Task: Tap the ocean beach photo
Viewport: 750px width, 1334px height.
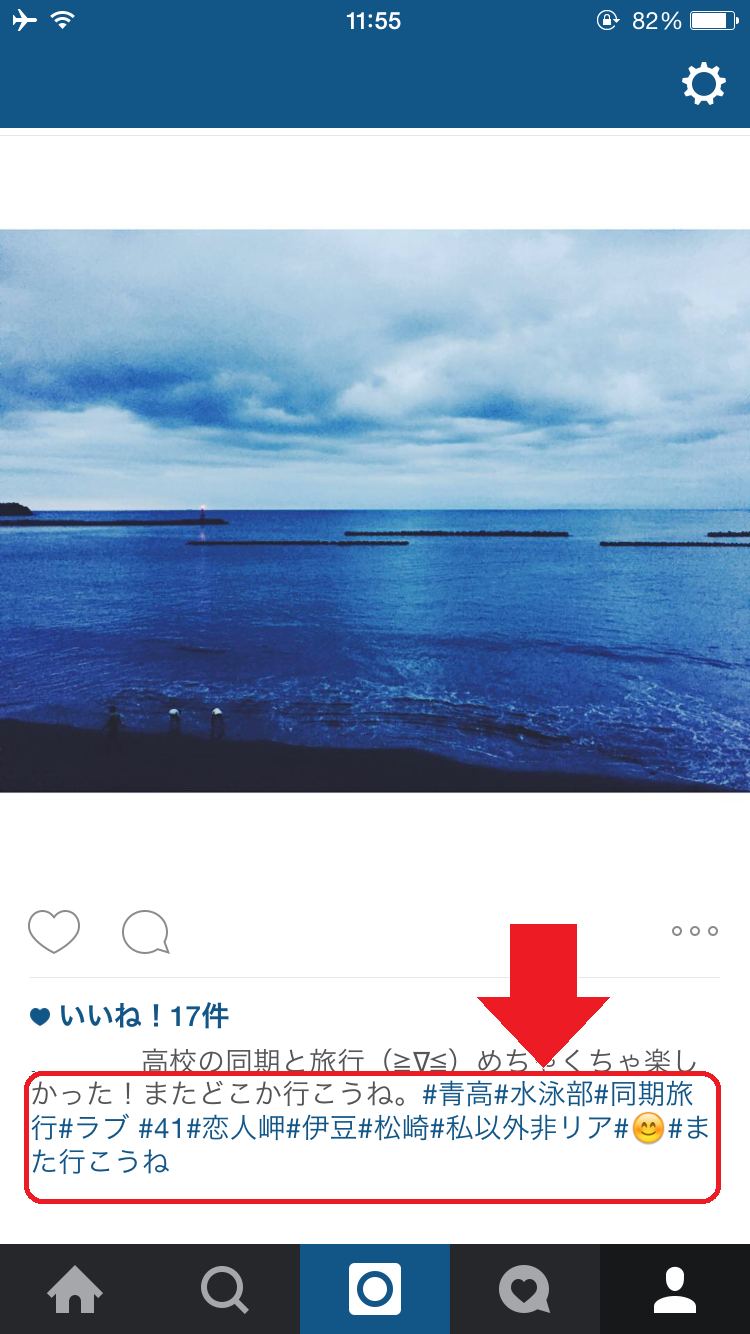Action: (x=375, y=511)
